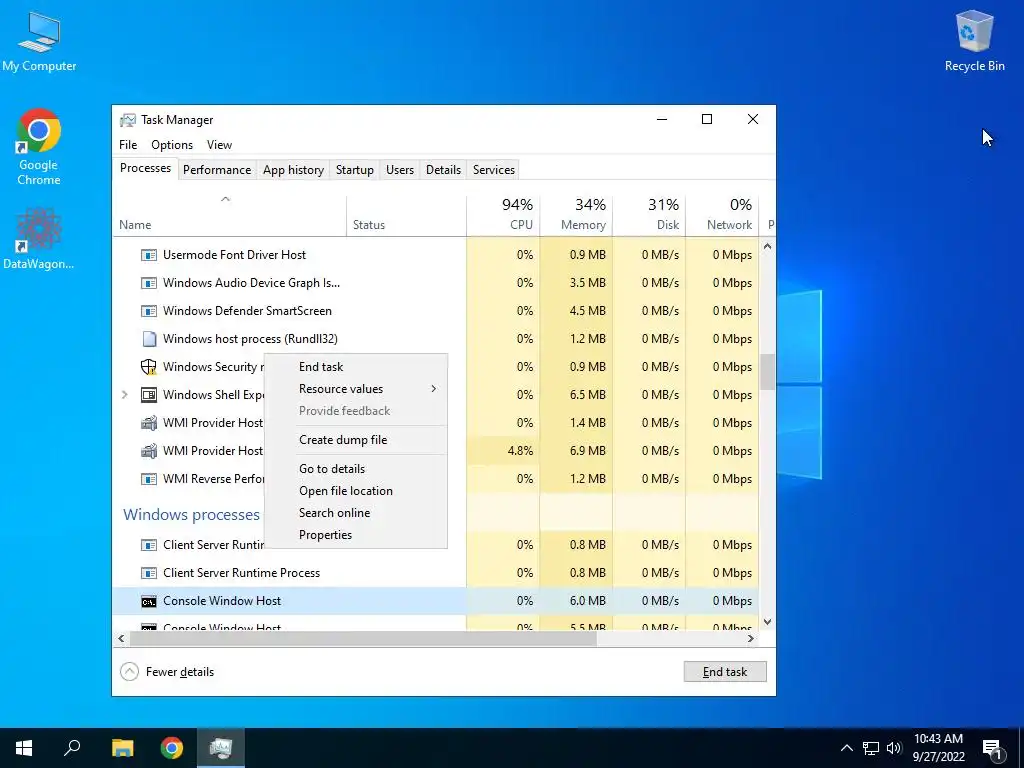Switch to the App history tab

(293, 170)
